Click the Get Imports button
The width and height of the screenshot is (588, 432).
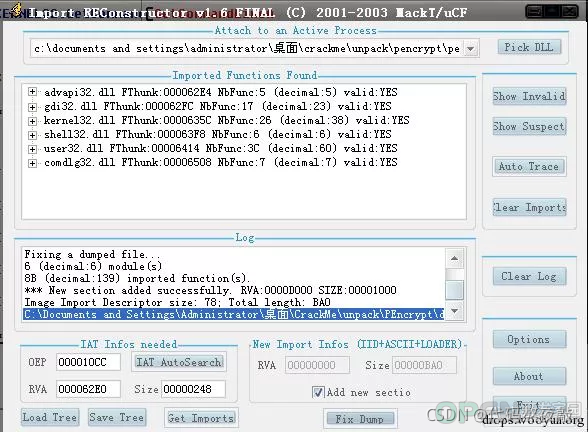click(201, 418)
